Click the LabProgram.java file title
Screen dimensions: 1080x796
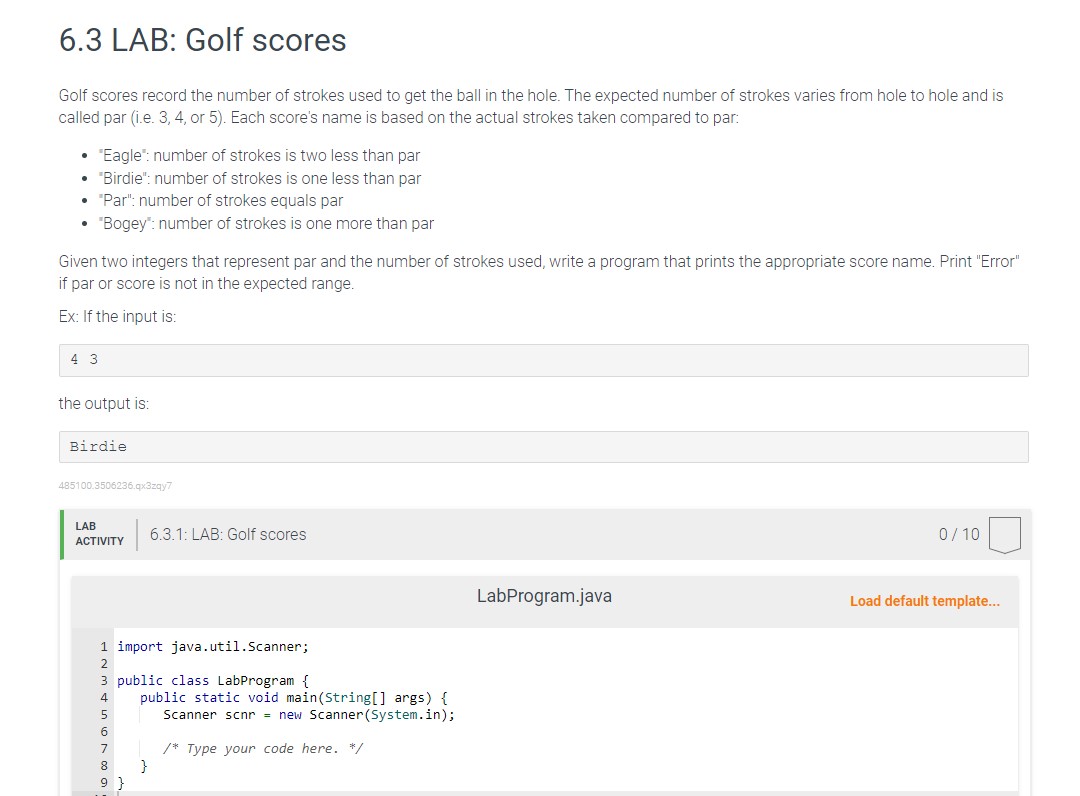(x=544, y=596)
